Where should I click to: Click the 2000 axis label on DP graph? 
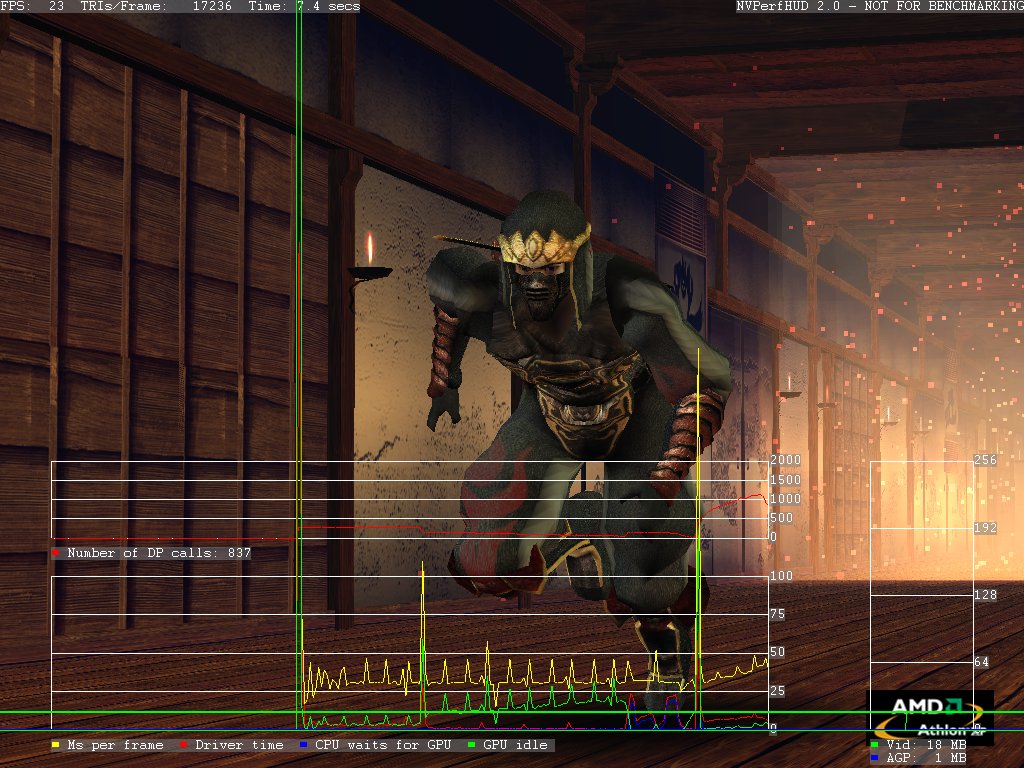pos(785,460)
